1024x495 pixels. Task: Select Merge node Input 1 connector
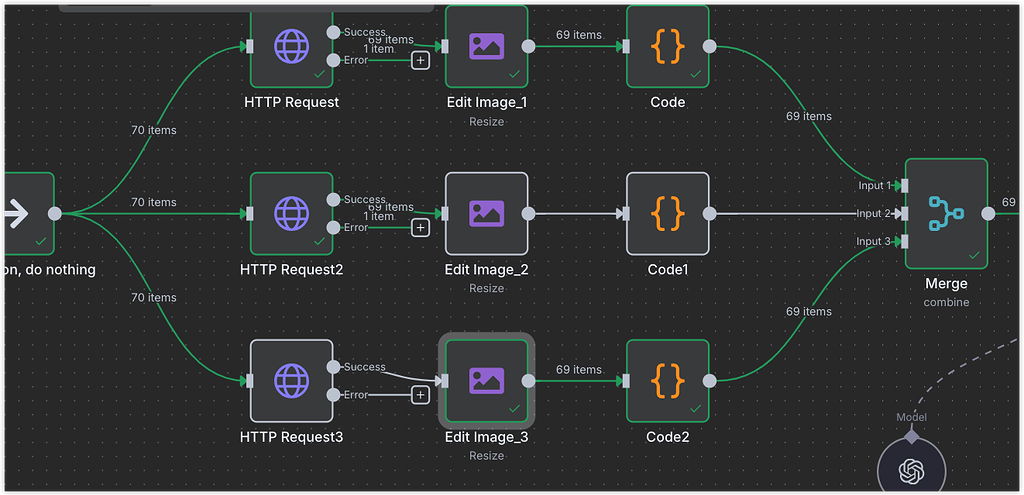tap(904, 185)
